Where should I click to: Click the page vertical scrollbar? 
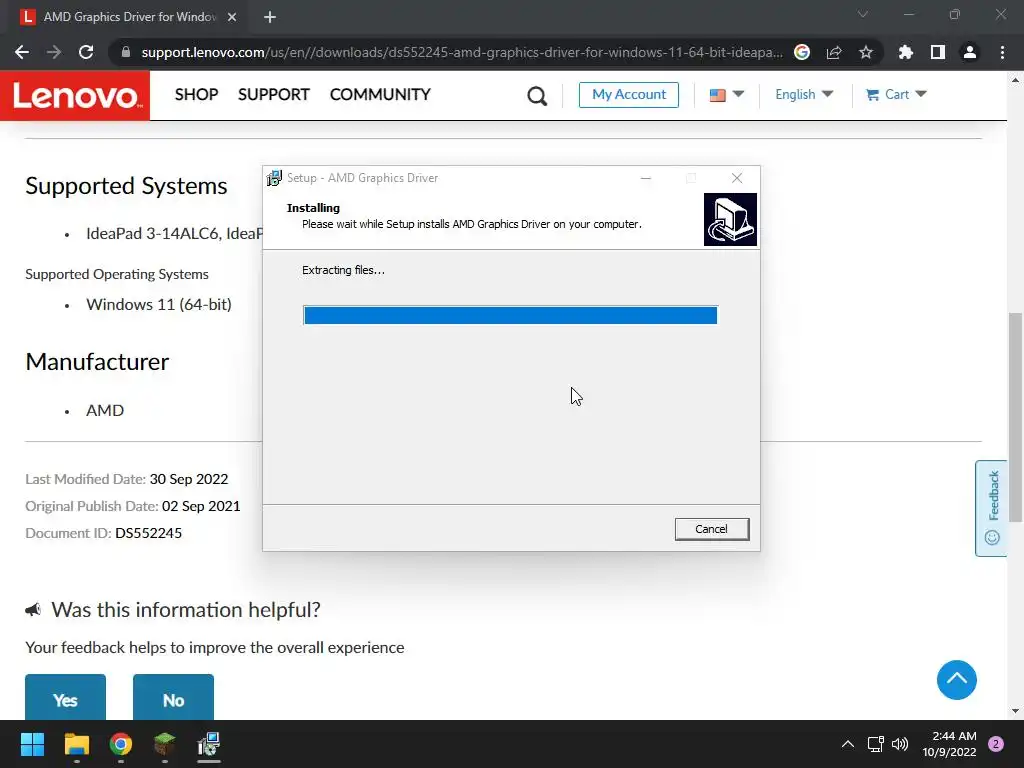pos(1015,418)
